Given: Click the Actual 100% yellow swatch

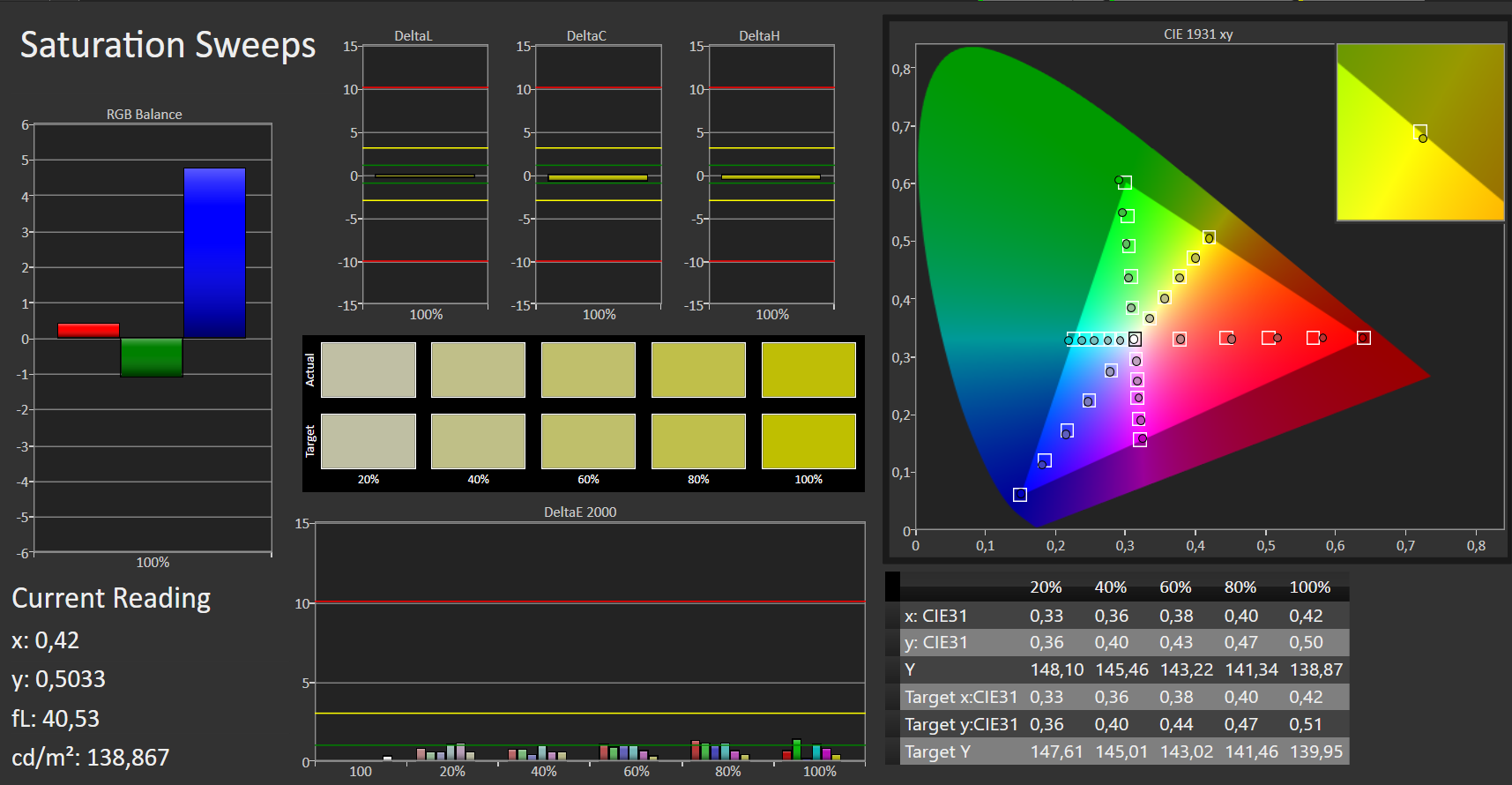Looking at the screenshot, I should [808, 370].
